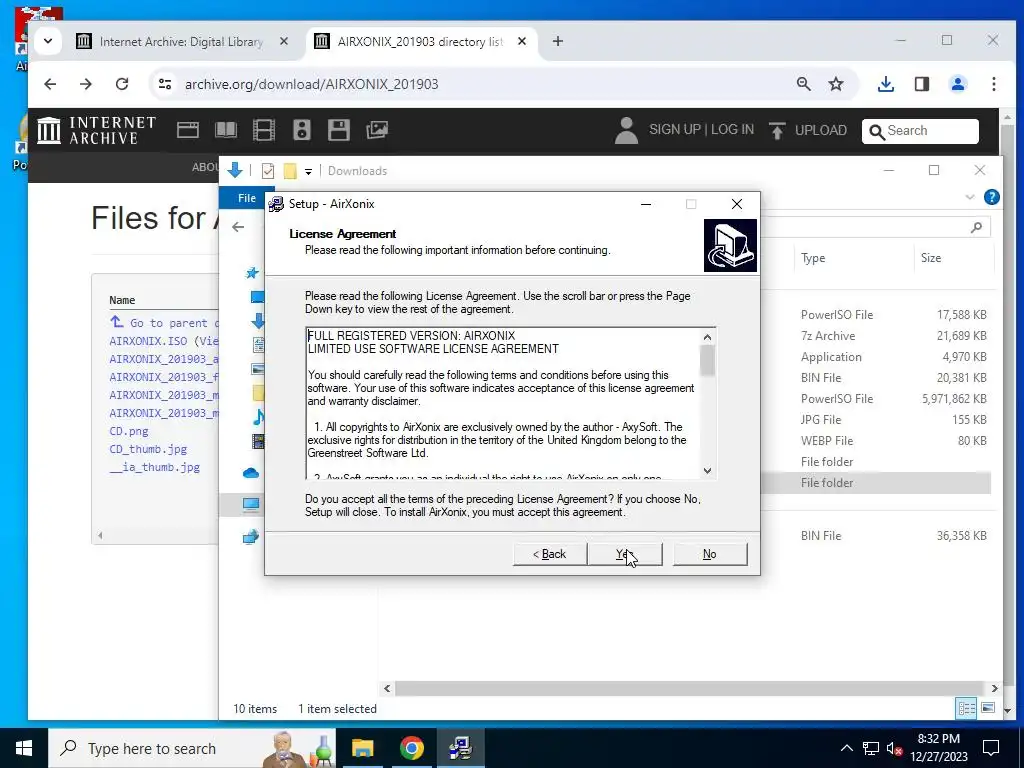Select AIRXONIX_201903 directory listing tab
Viewport: 1024px width, 768px height.
[x=419, y=41]
